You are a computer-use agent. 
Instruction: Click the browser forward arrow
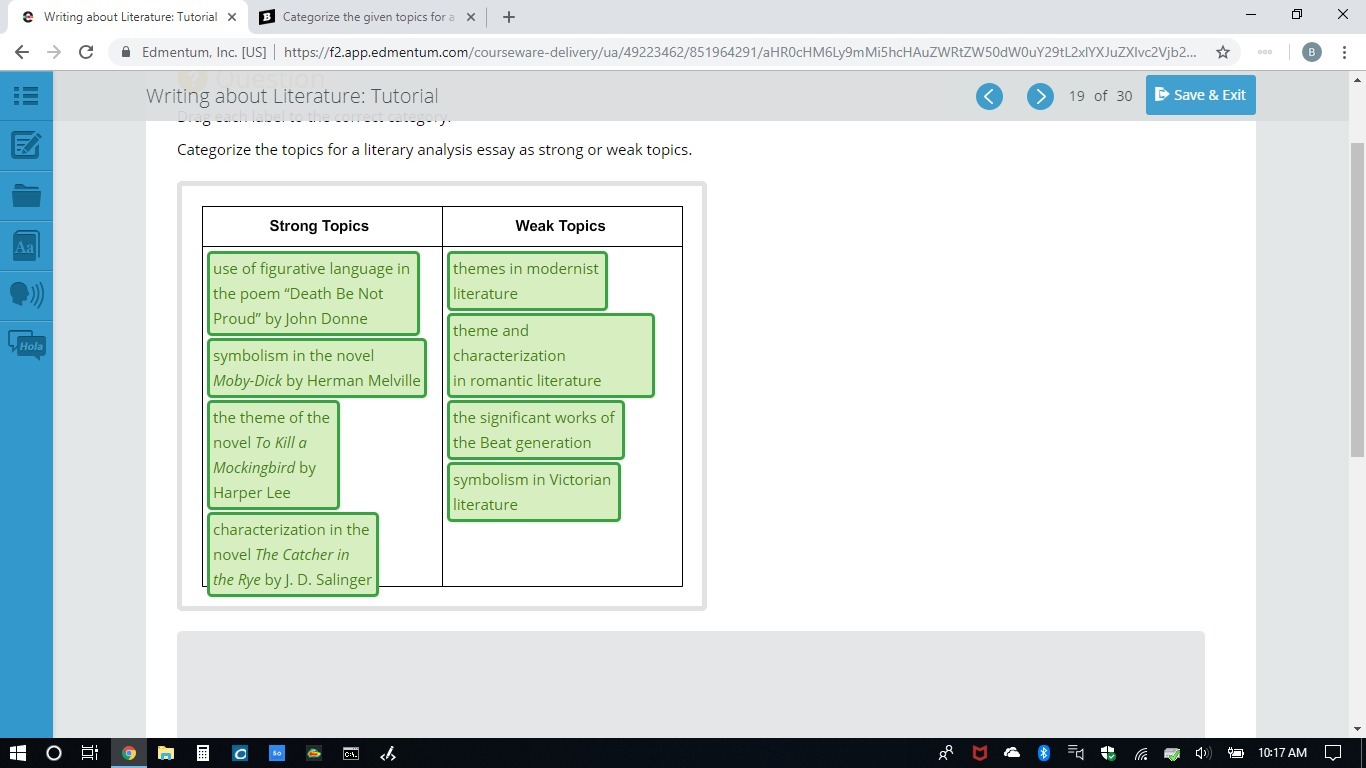coord(54,52)
